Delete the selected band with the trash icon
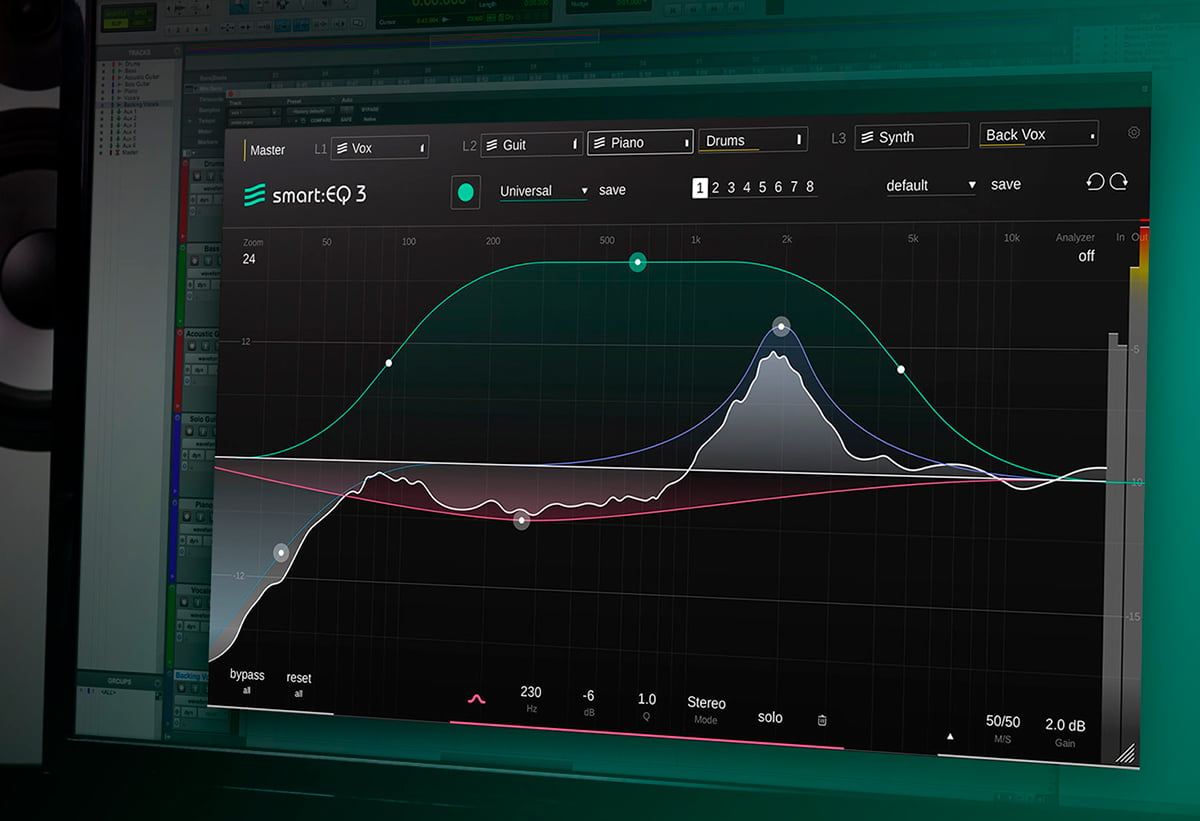The height and width of the screenshot is (821, 1200). pos(822,720)
